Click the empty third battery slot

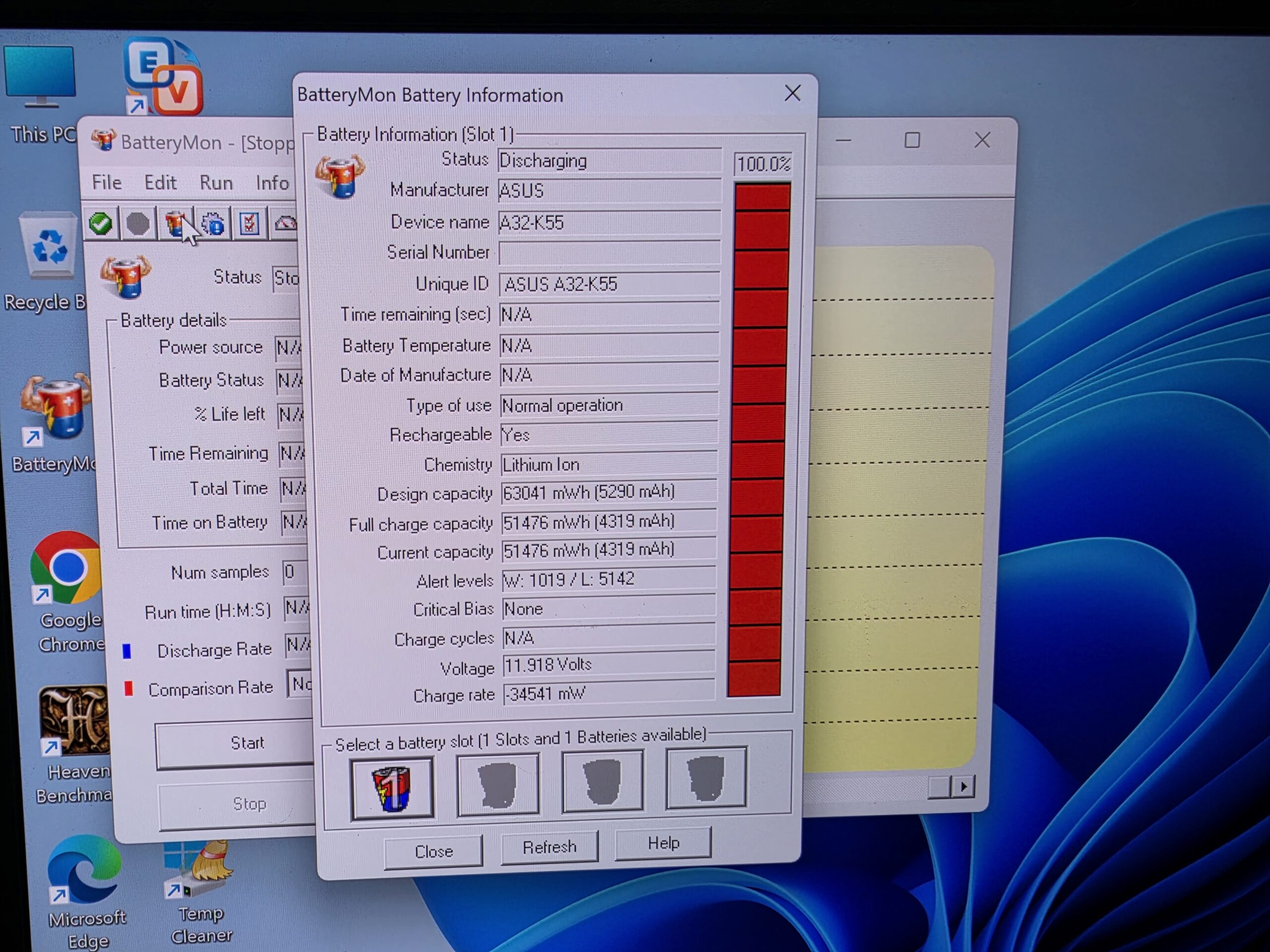(602, 781)
